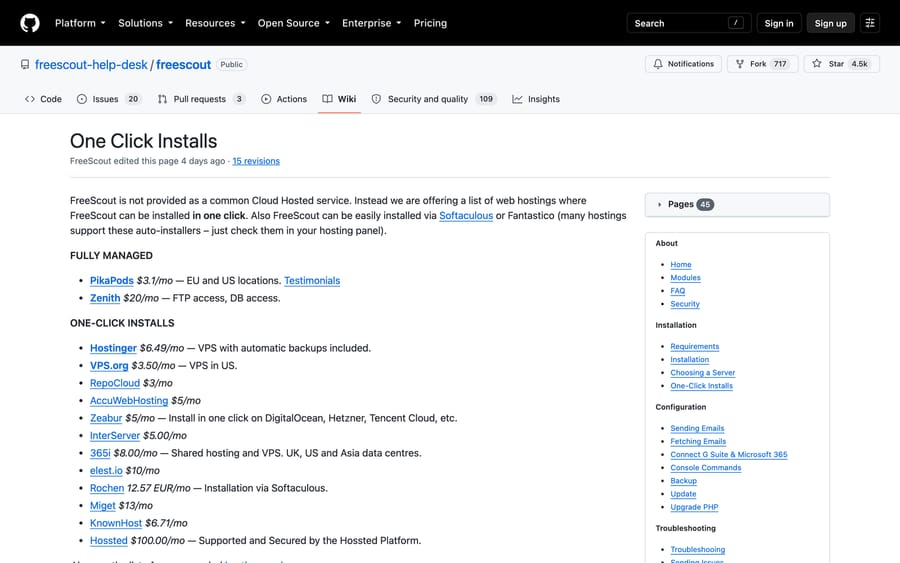Open the Rochen link
This screenshot has height=563, width=900.
(107, 488)
